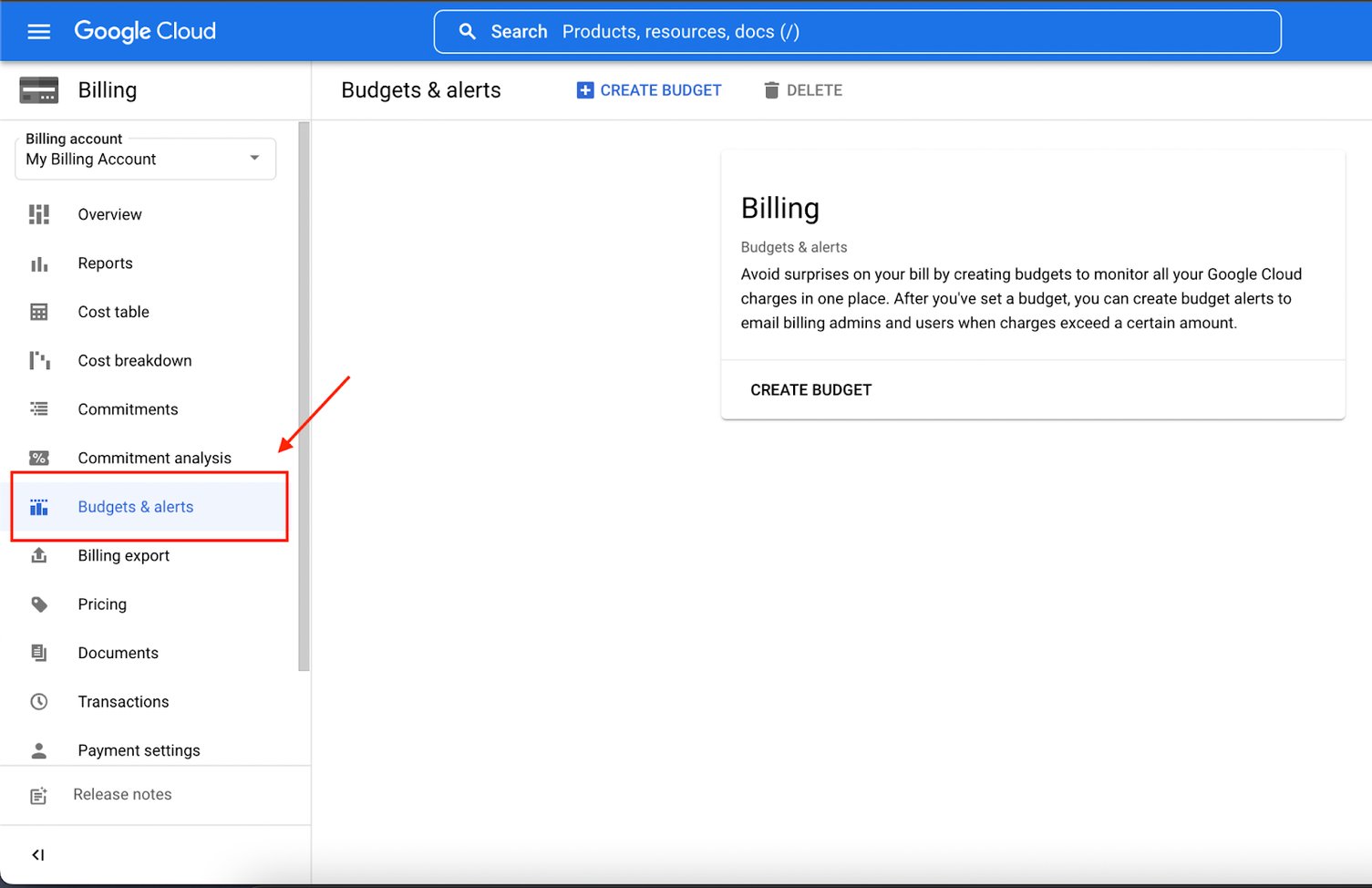Screen dimensions: 1372x888
Task: Go to Google Cloud home via logo
Action: [145, 31]
